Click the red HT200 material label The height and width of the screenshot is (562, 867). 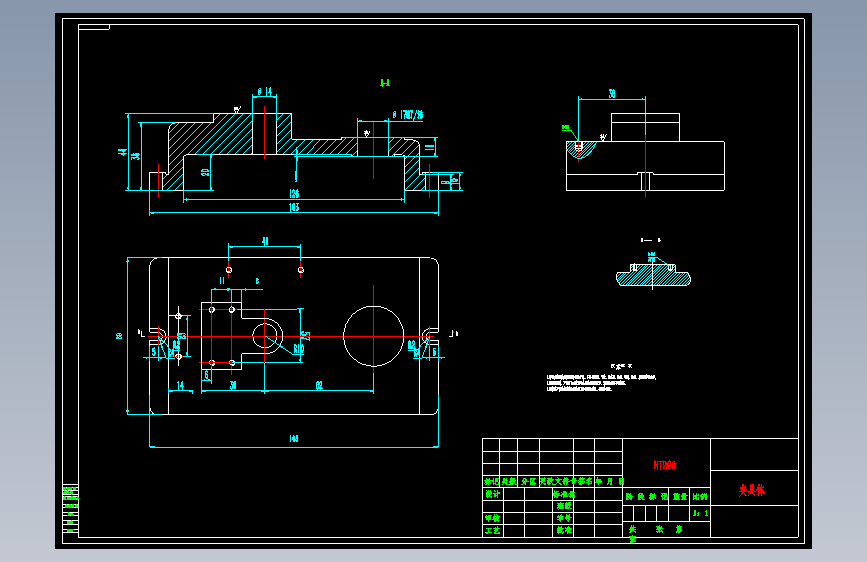665,465
